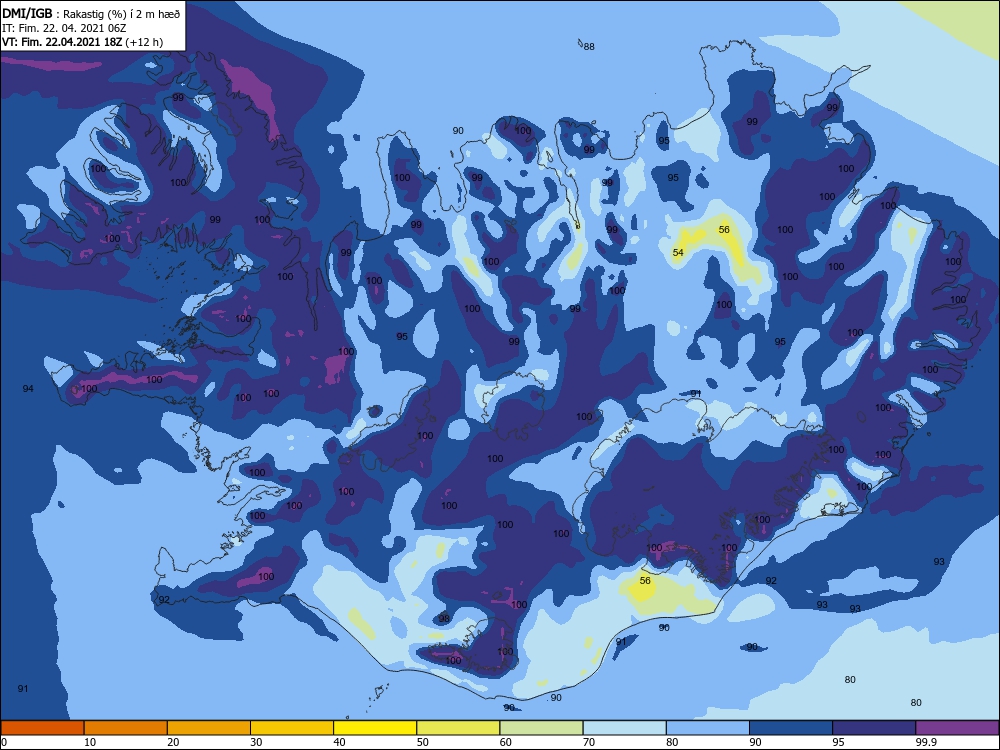Image resolution: width=1000 pixels, height=750 pixels.
Task: Select the bright yellow 40–50 legend swatch
Action: 375,728
